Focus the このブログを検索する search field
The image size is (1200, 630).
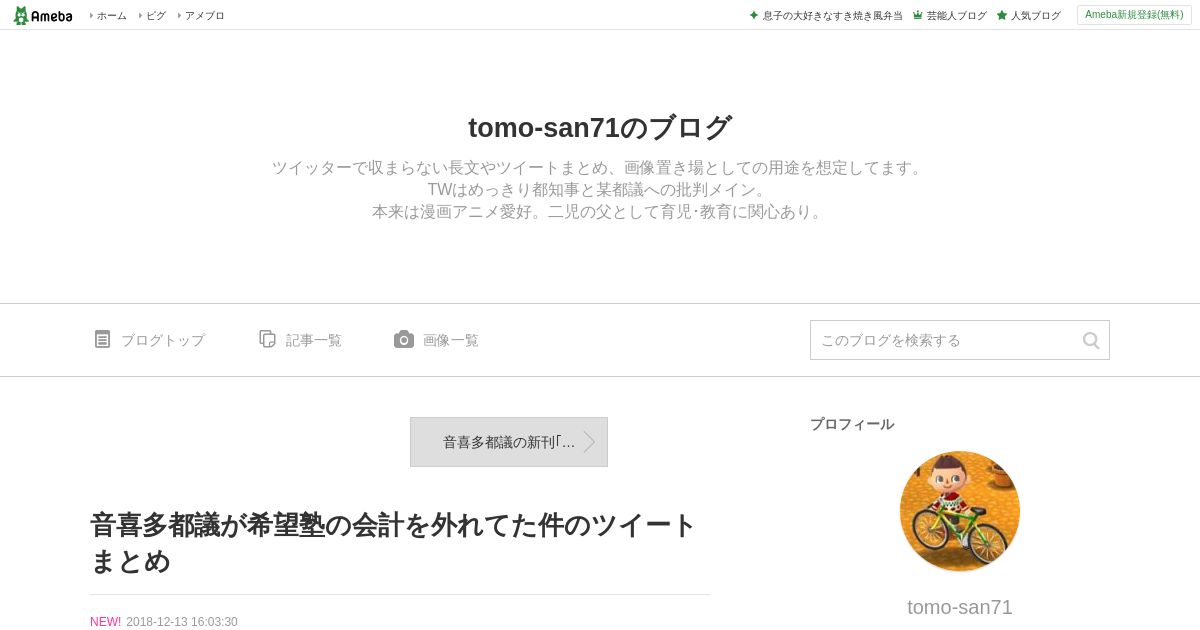tap(945, 340)
